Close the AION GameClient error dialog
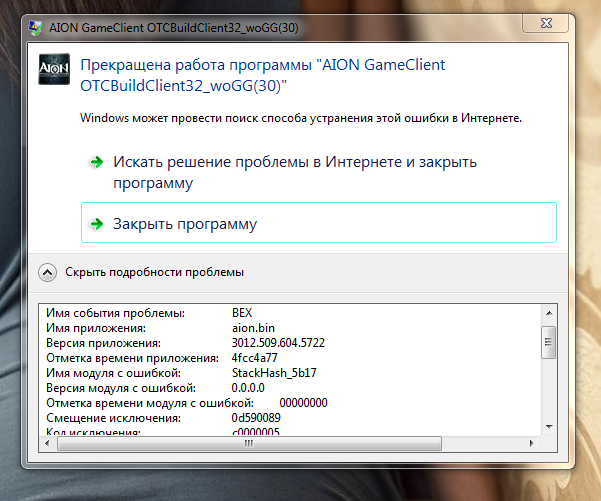 point(545,23)
